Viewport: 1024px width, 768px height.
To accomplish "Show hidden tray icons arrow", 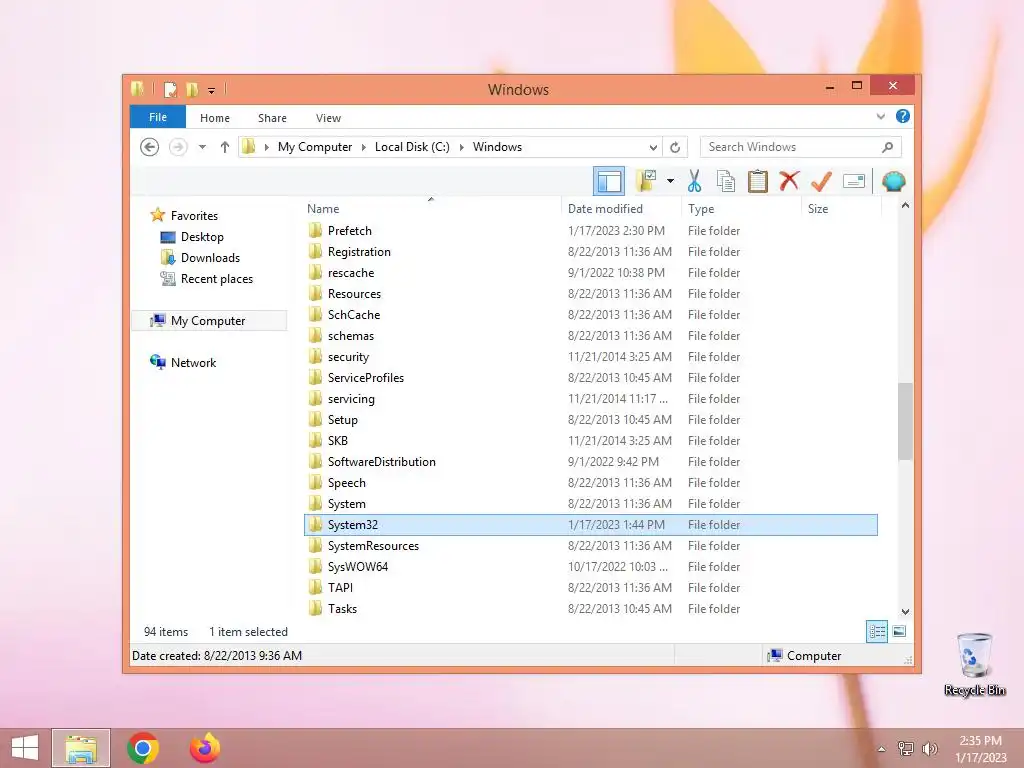I will (882, 749).
